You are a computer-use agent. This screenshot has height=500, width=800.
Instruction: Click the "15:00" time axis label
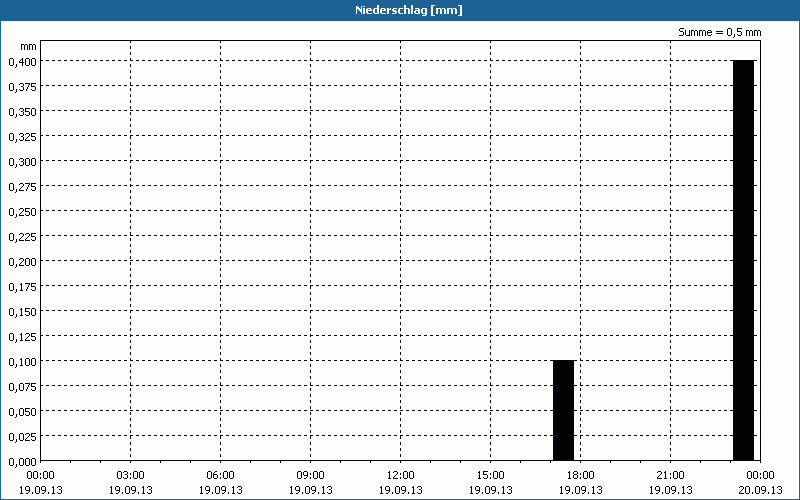[490, 475]
